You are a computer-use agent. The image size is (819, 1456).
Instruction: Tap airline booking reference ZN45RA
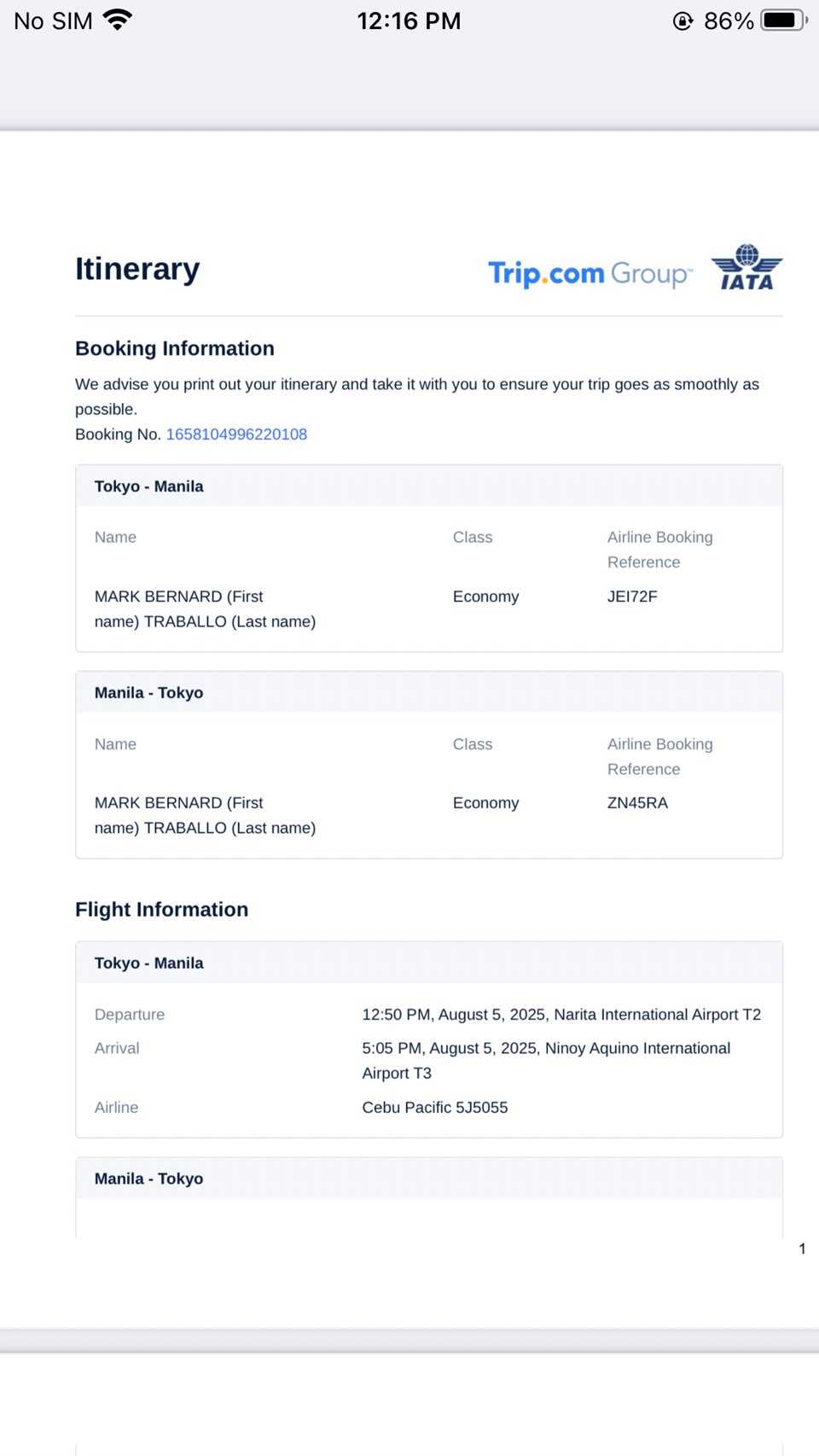click(x=637, y=803)
